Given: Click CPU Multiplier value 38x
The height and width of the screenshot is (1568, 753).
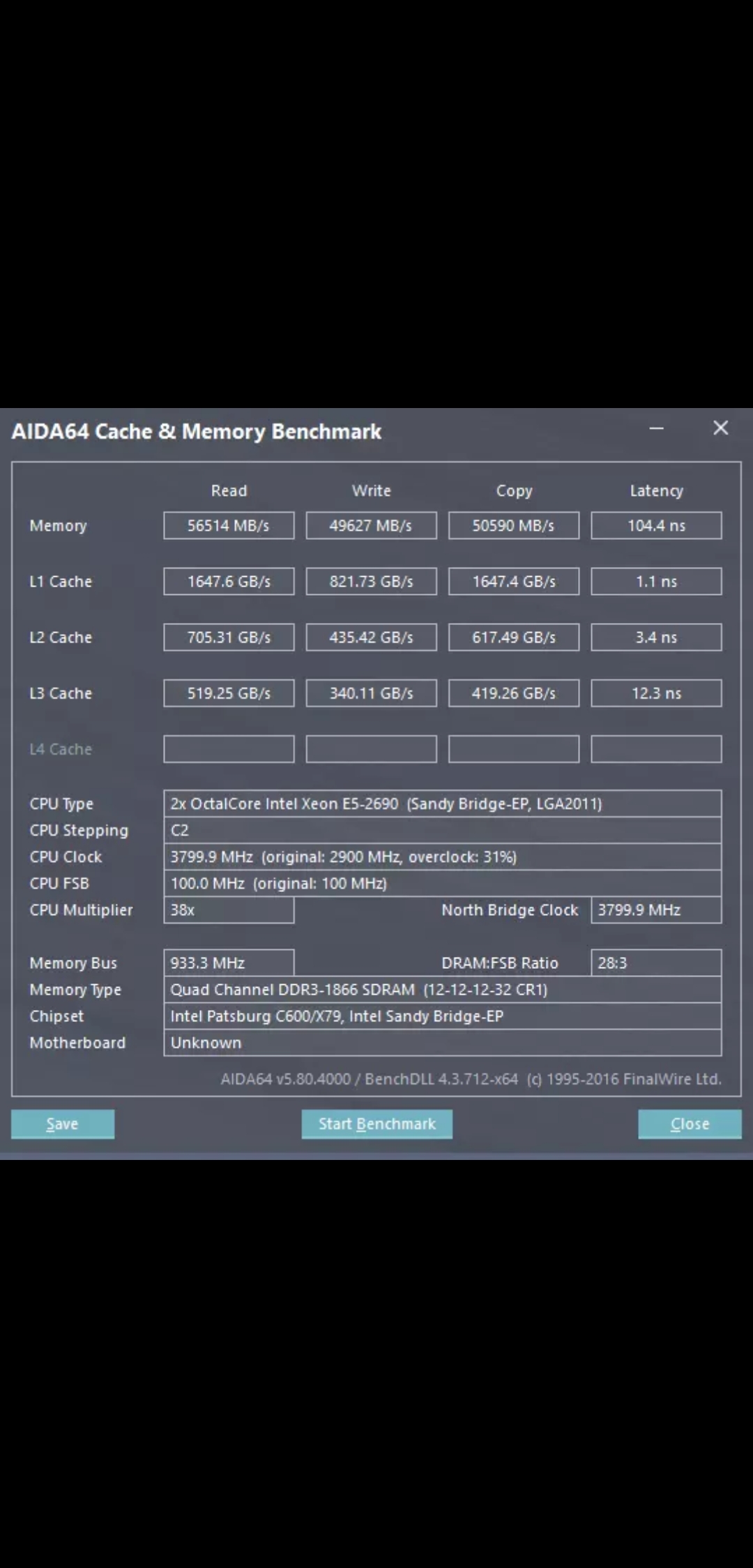Looking at the screenshot, I should coord(229,910).
